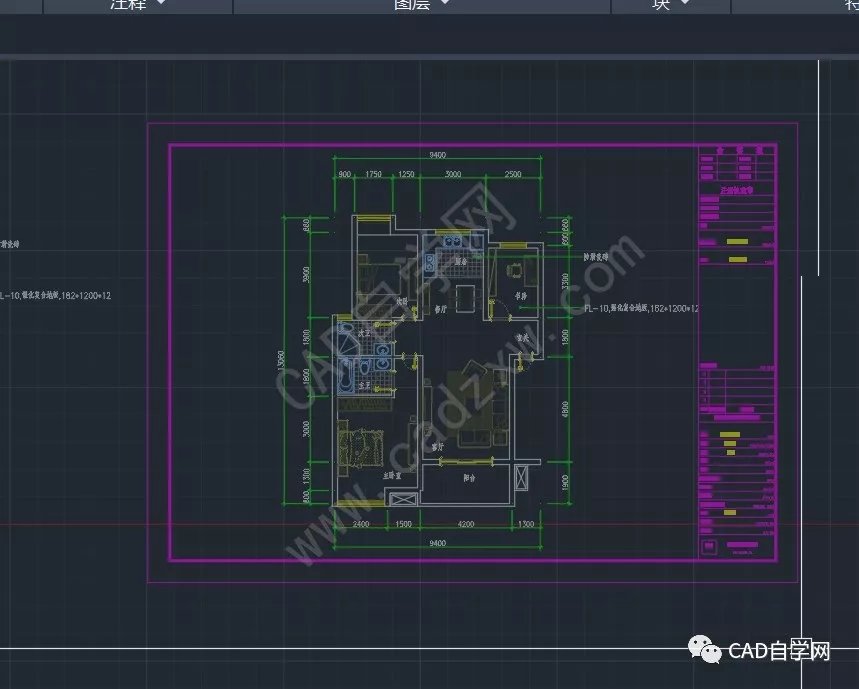Select the top 9400 overall dimension text
859x689 pixels.
(x=438, y=155)
